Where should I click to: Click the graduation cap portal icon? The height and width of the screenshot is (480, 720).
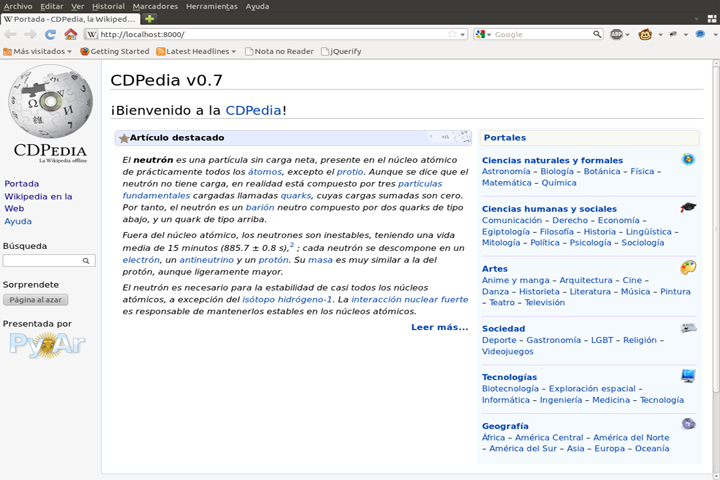coord(688,208)
